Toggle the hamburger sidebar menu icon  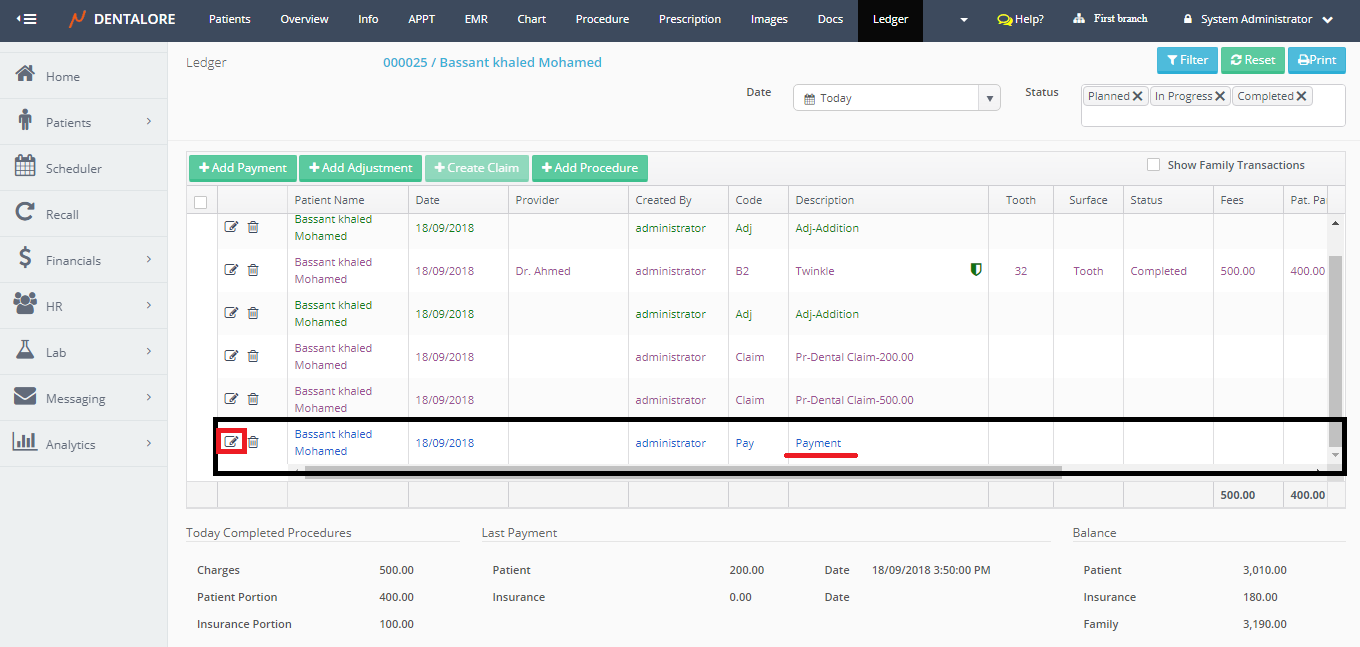tap(27, 19)
